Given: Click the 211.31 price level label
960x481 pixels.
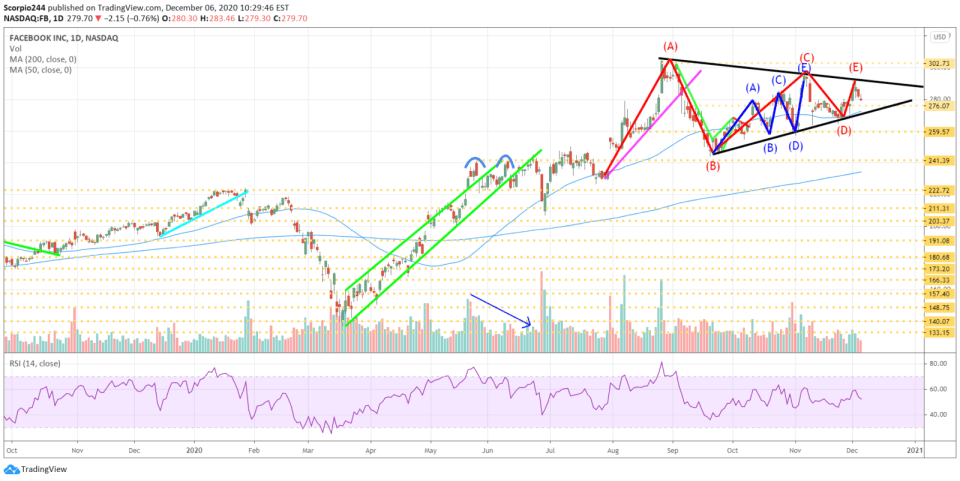Looking at the screenshot, I should pyautogui.click(x=939, y=209).
